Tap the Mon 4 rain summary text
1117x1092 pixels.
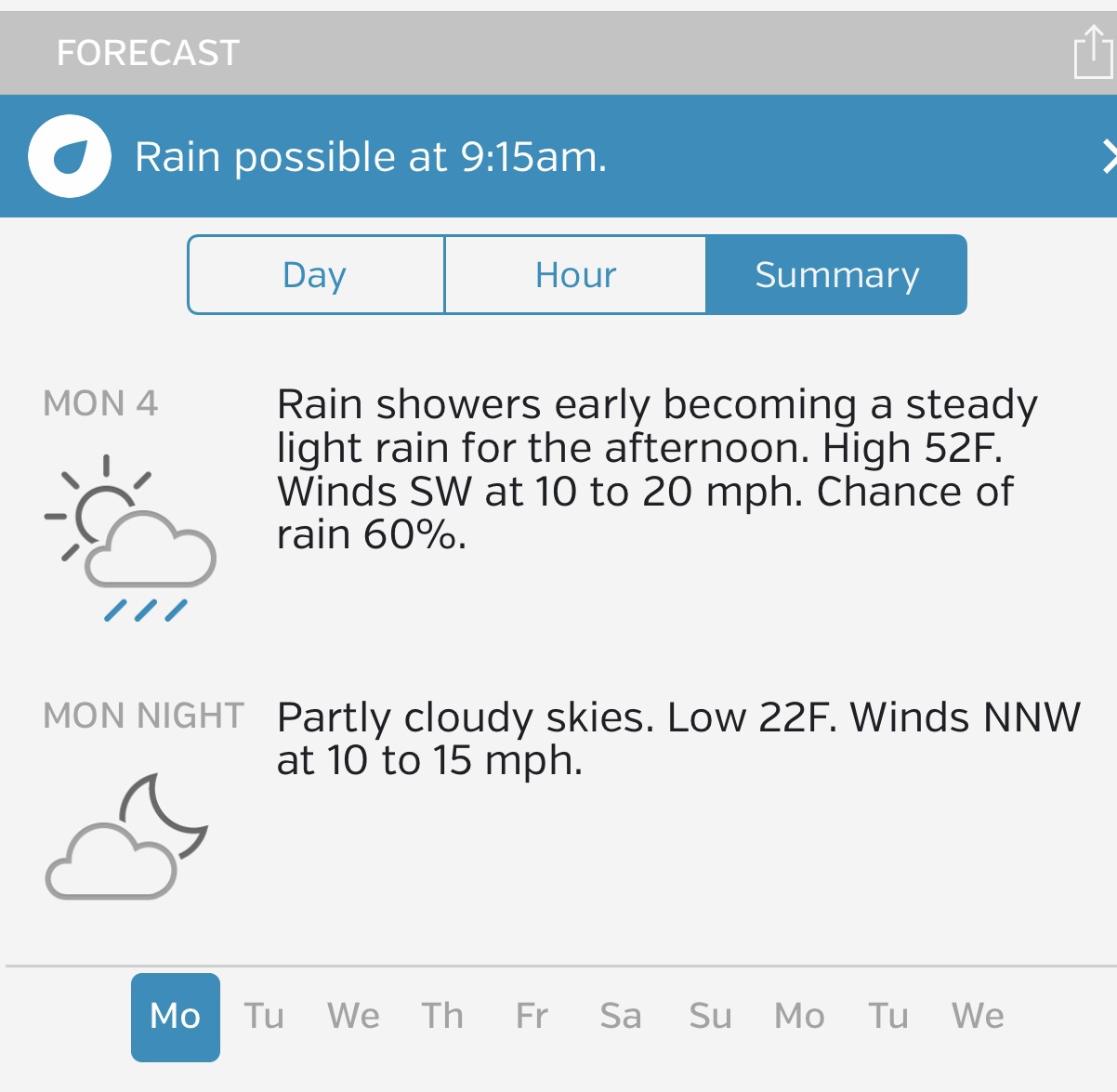(657, 469)
